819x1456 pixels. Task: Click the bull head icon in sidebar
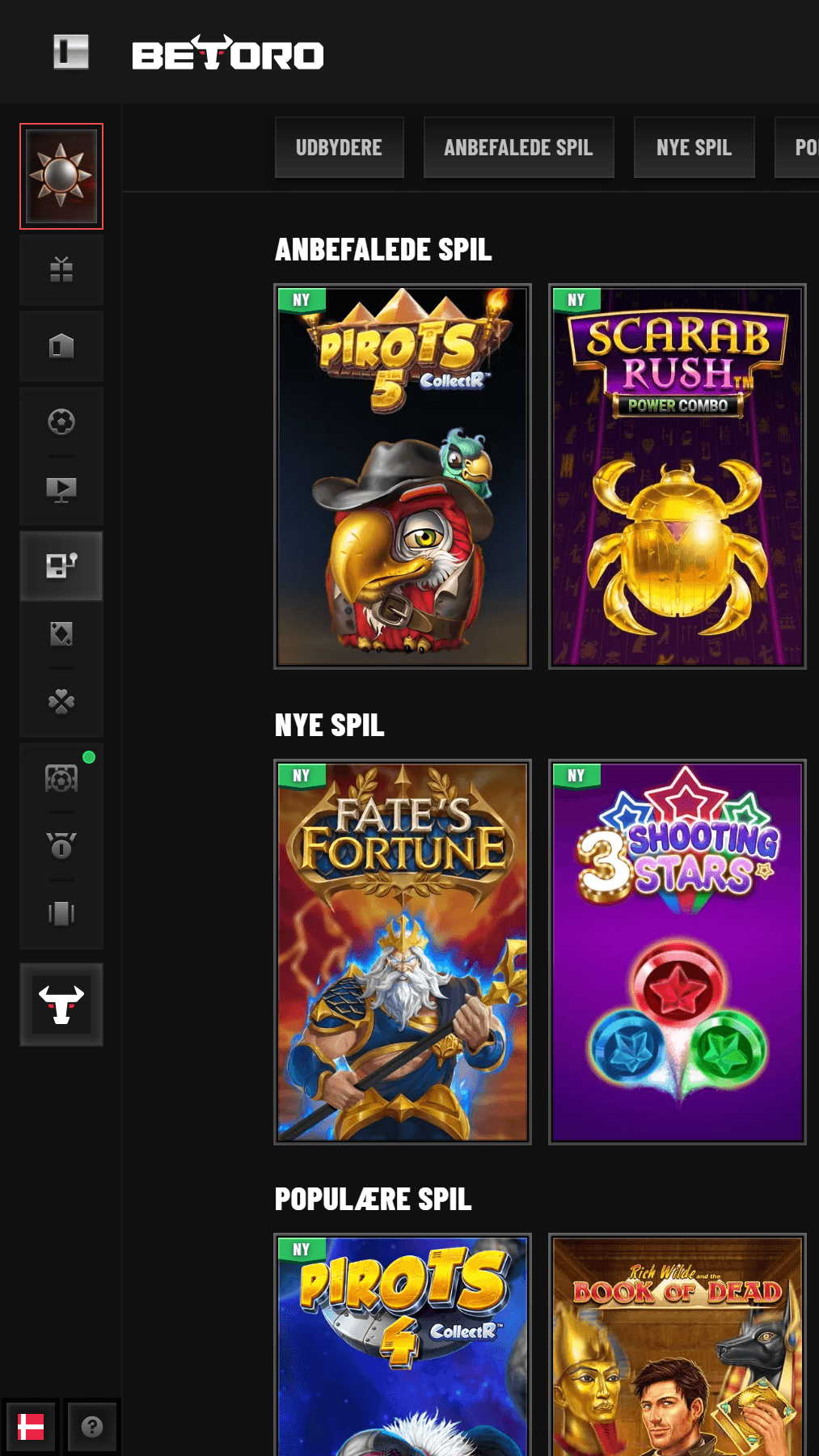[x=61, y=1005]
